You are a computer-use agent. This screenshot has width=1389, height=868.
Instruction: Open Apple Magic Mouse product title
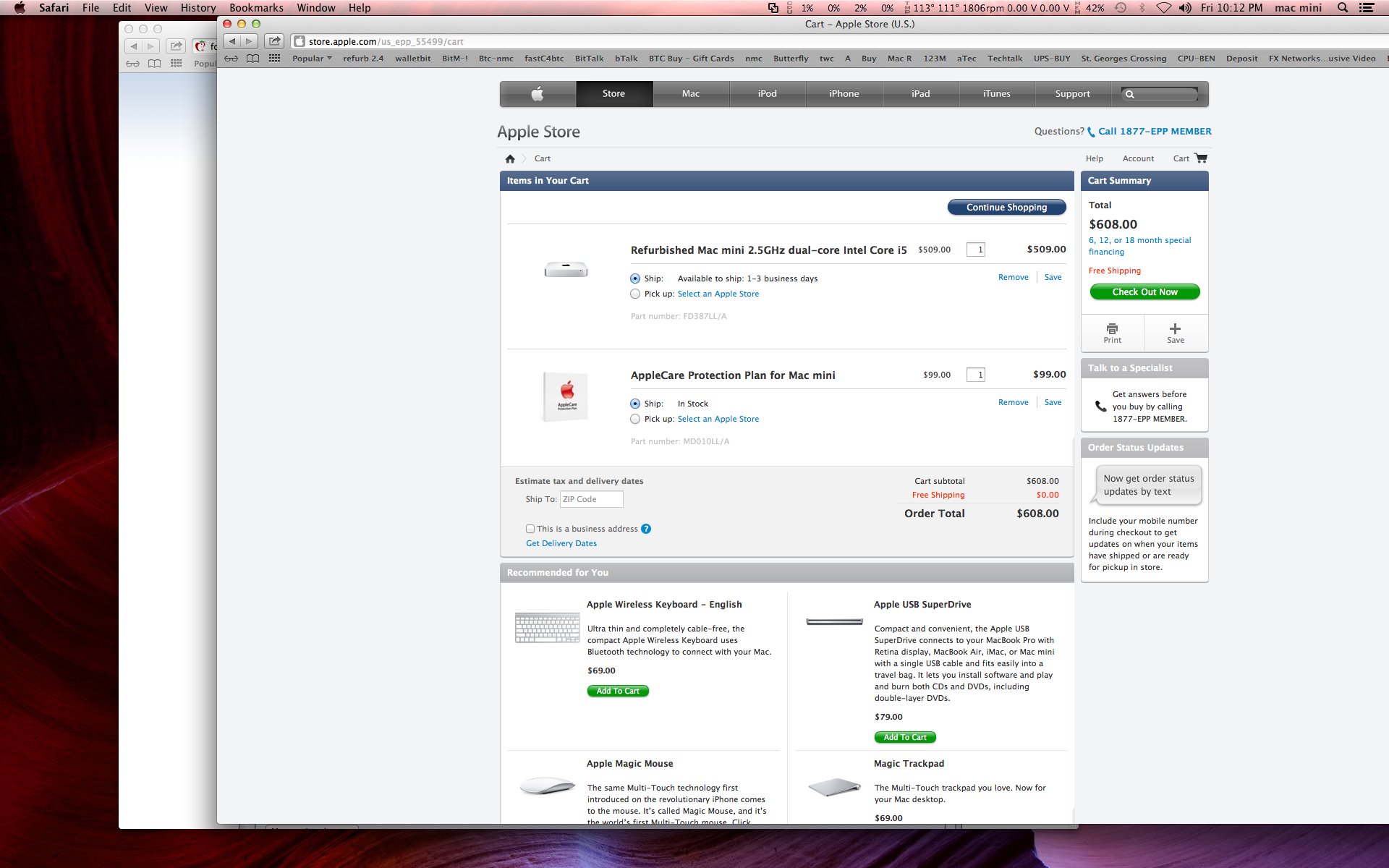point(629,764)
